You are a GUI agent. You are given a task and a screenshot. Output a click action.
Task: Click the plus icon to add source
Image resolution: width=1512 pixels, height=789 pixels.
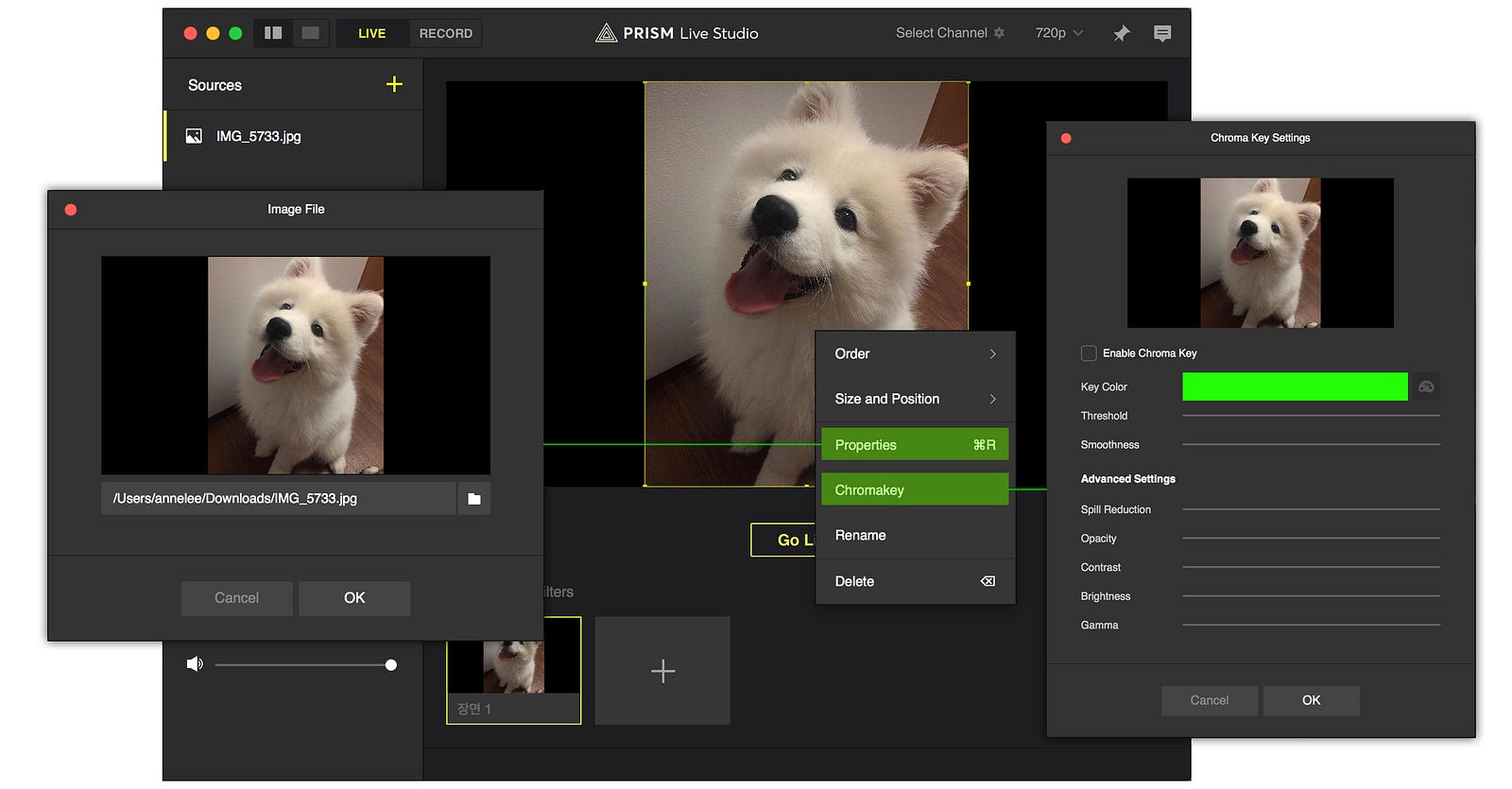(394, 84)
